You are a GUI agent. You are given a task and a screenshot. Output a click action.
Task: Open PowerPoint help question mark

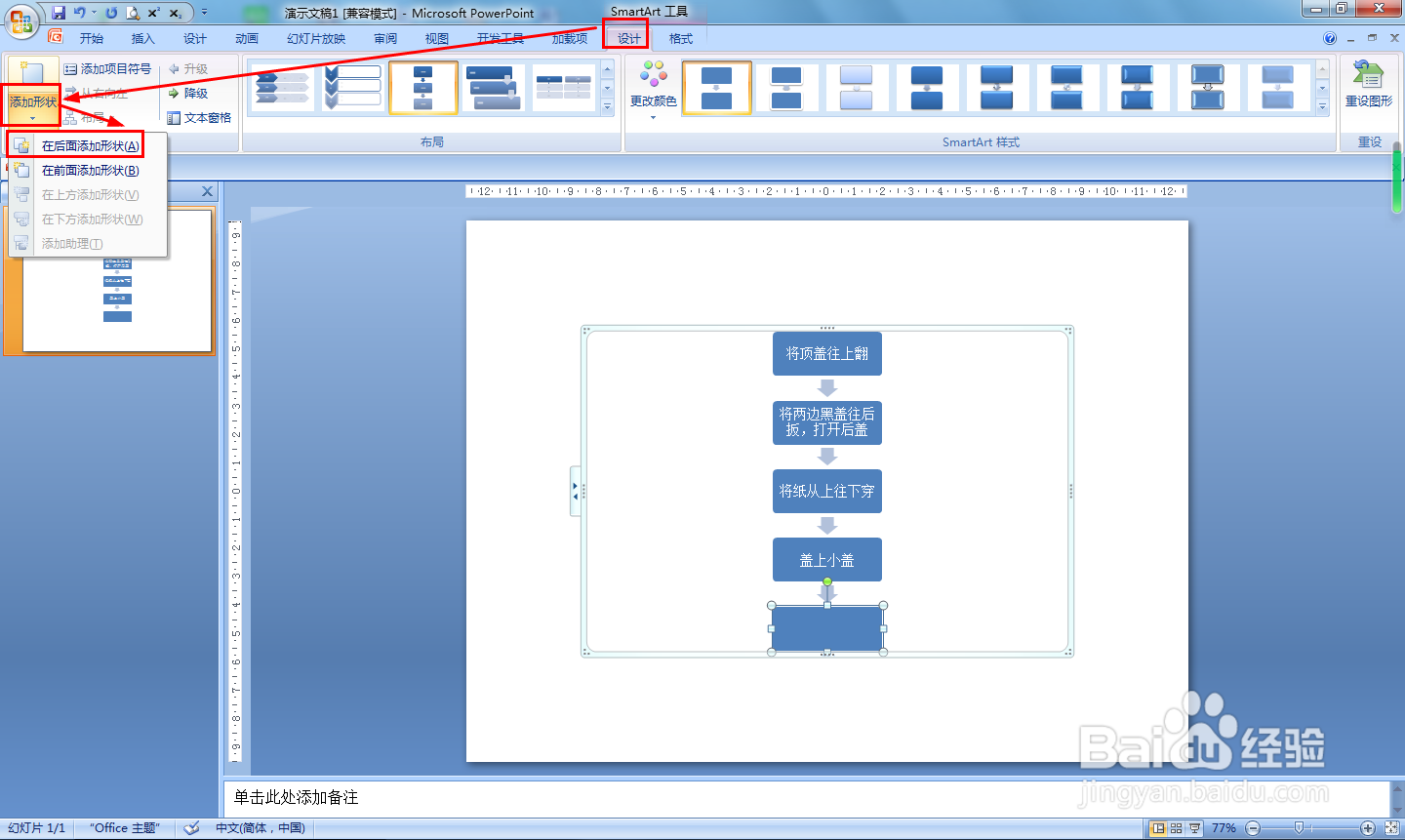coord(1330,38)
